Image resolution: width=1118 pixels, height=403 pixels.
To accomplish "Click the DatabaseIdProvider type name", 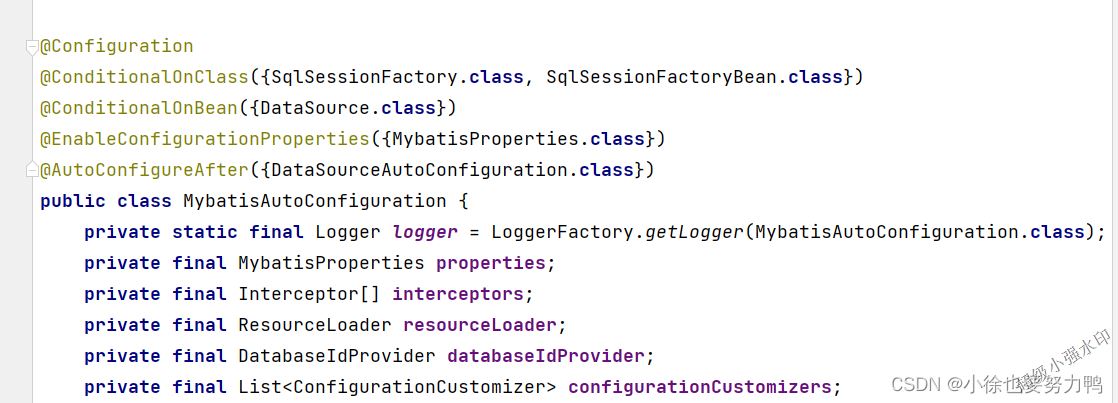I will [x=337, y=356].
